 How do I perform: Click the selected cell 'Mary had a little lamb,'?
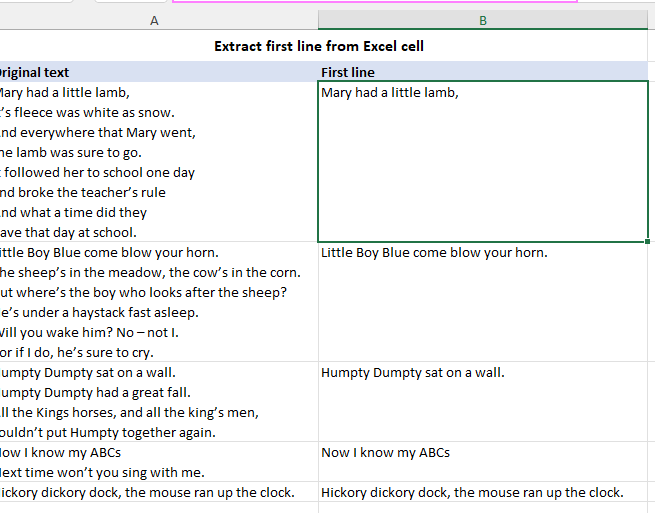pos(484,160)
